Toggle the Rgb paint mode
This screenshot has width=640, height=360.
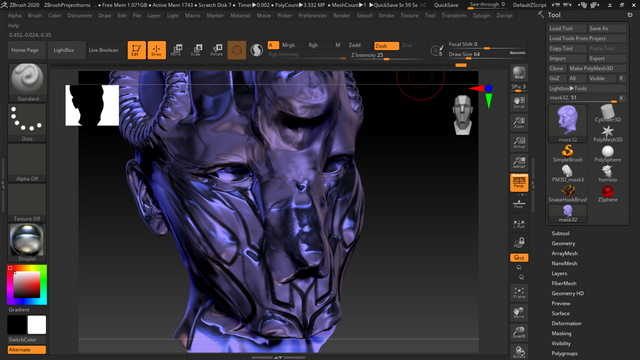[313, 45]
